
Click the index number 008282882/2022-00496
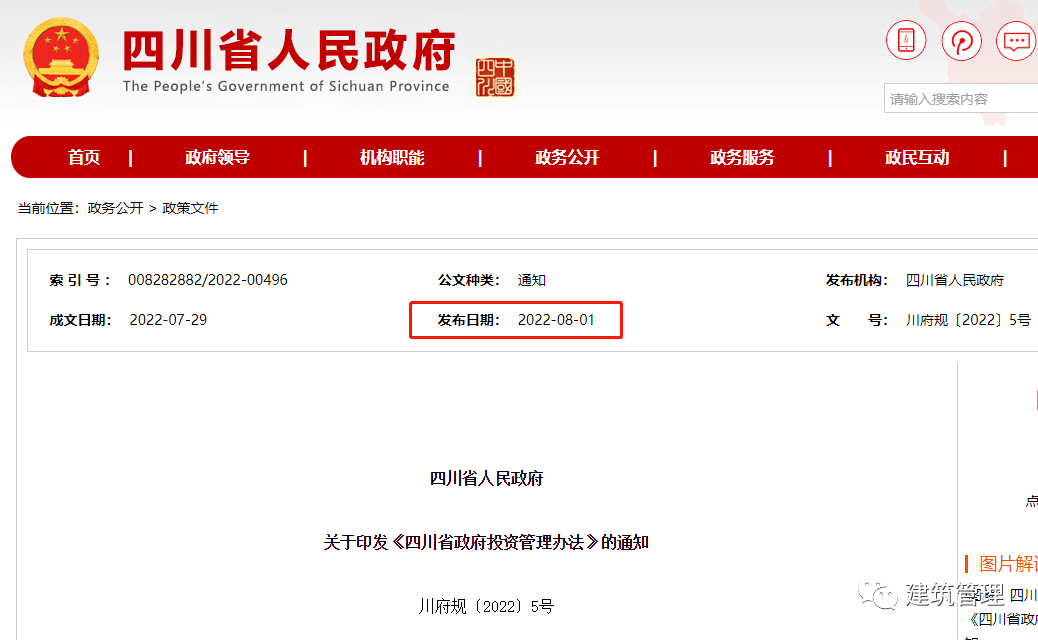(207, 280)
